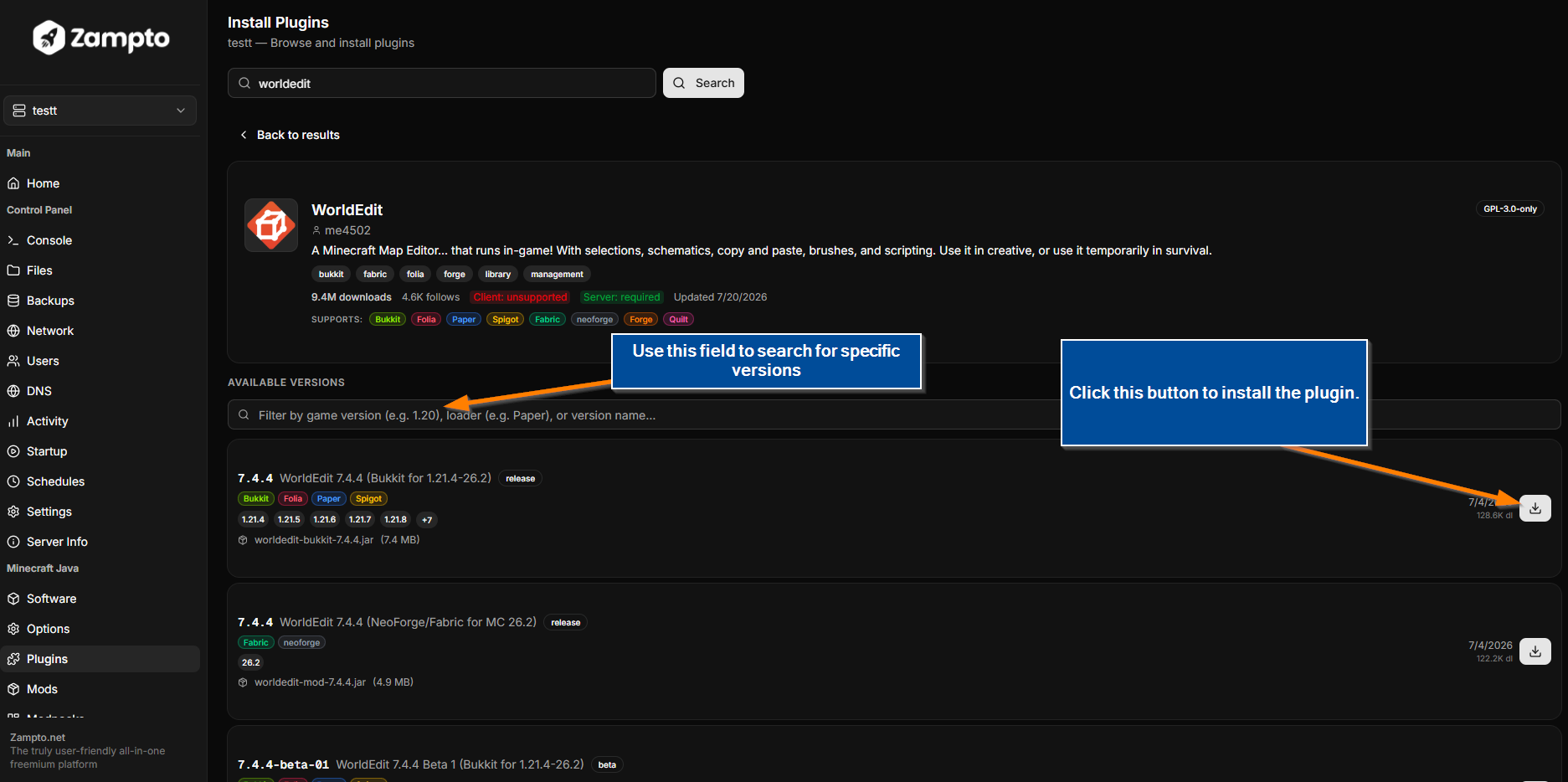Click the Activity chart icon
Viewport: 1568px width, 782px height.
click(x=13, y=421)
